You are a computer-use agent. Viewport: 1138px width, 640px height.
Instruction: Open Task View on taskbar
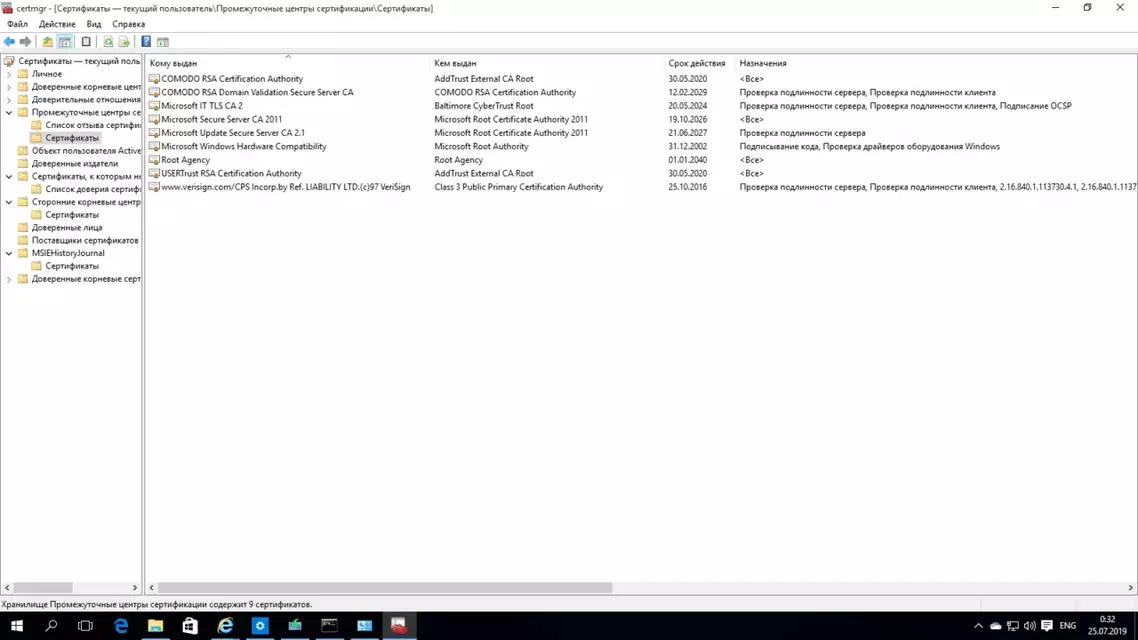pos(85,625)
